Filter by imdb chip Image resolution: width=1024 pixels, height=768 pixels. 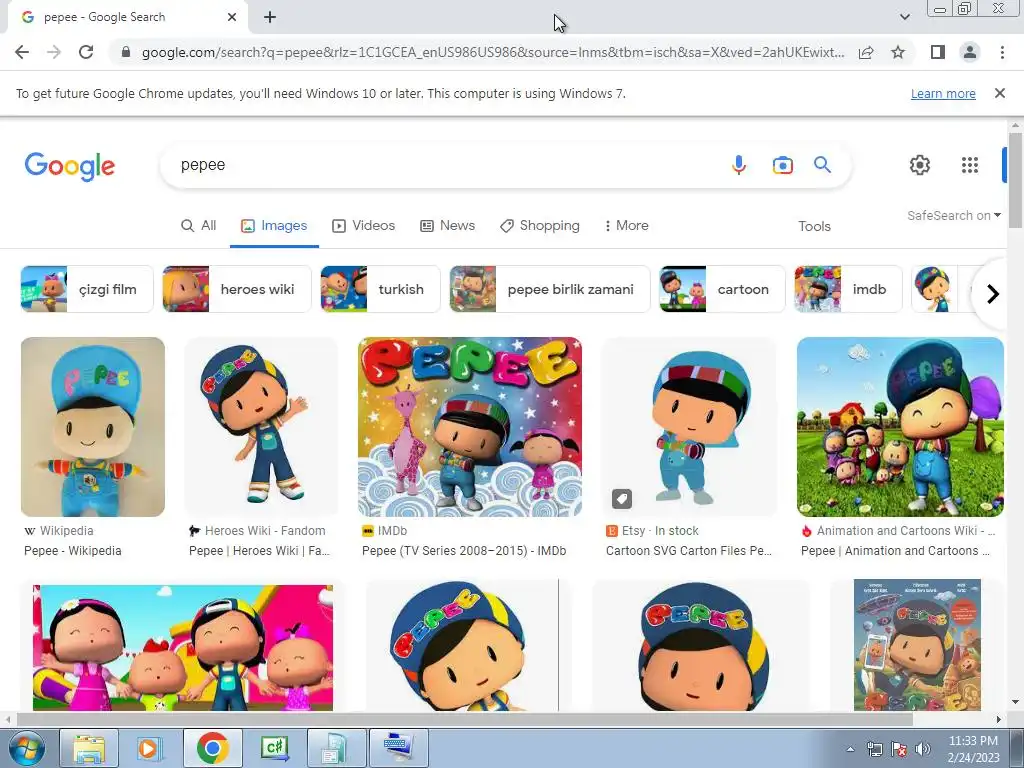848,289
